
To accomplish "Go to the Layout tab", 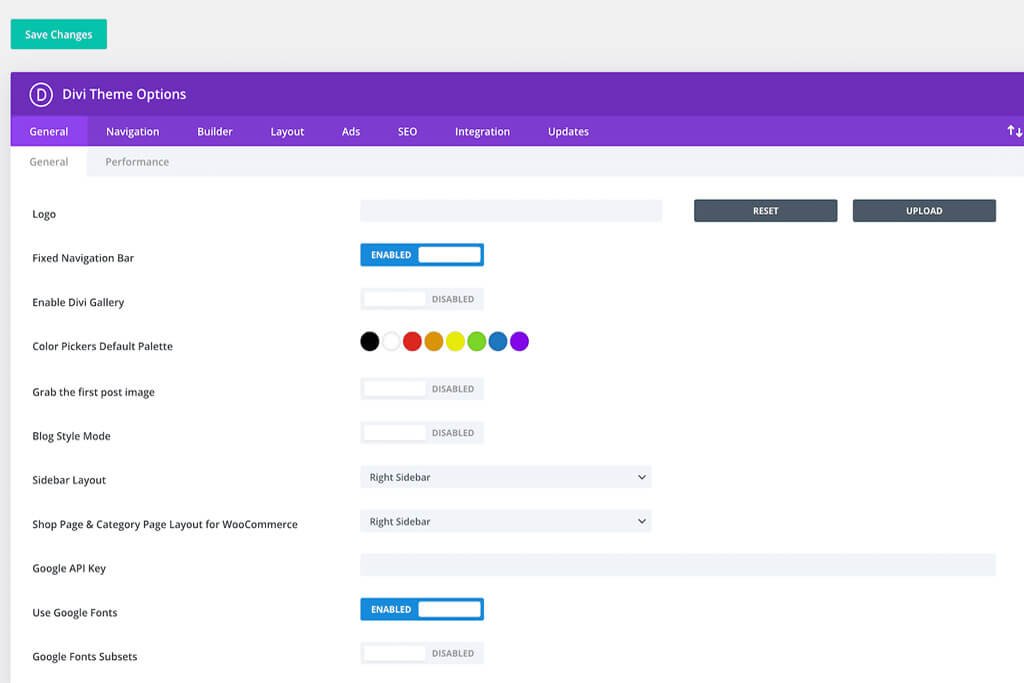I will 287,131.
